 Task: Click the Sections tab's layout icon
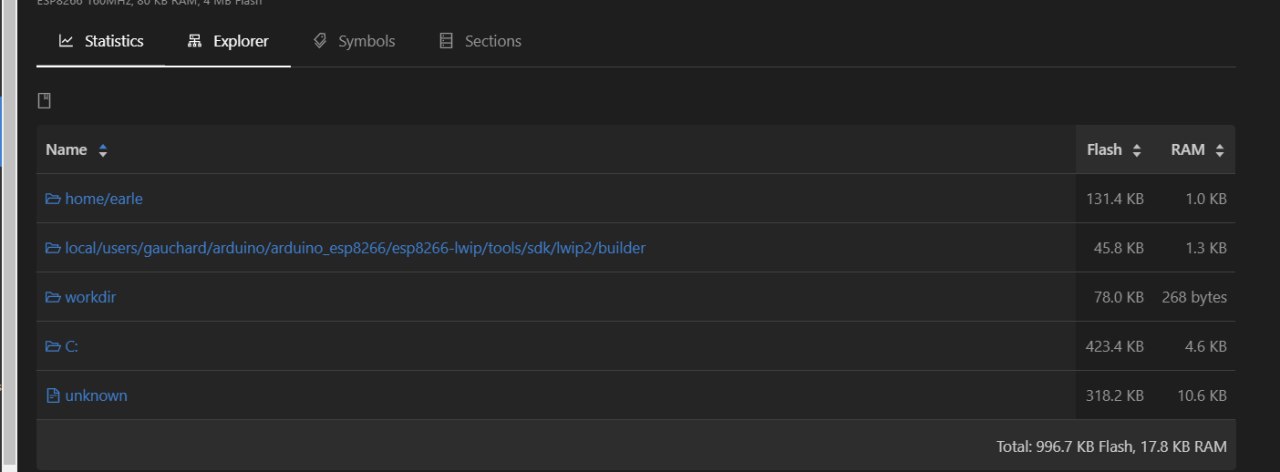coord(447,41)
